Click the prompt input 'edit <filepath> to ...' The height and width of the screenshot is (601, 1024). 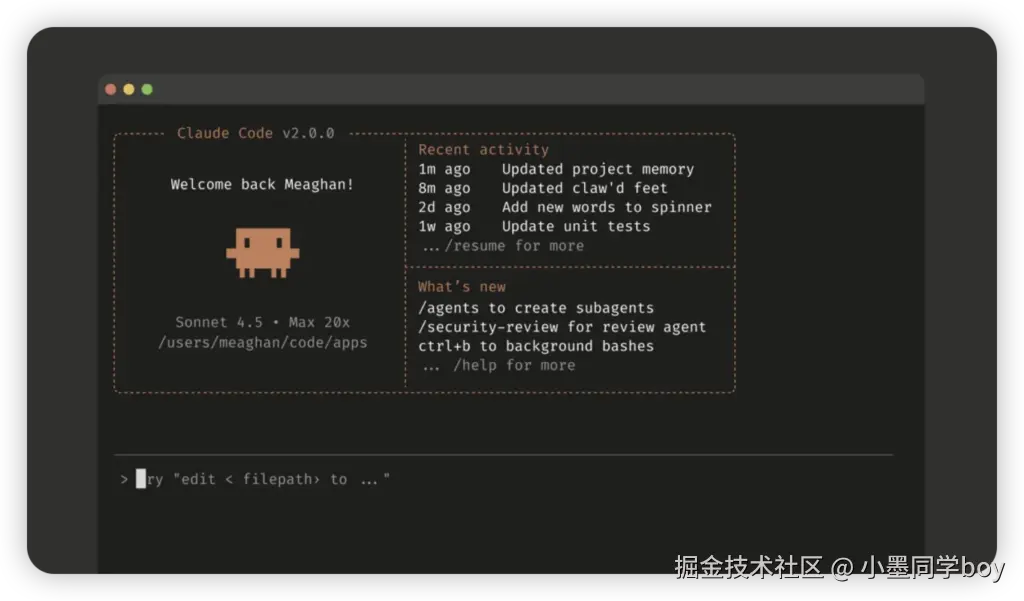(x=263, y=479)
